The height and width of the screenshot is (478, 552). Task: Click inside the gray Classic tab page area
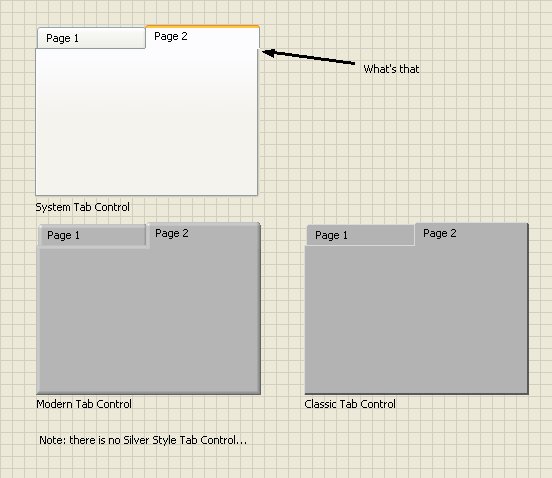pyautogui.click(x=416, y=320)
